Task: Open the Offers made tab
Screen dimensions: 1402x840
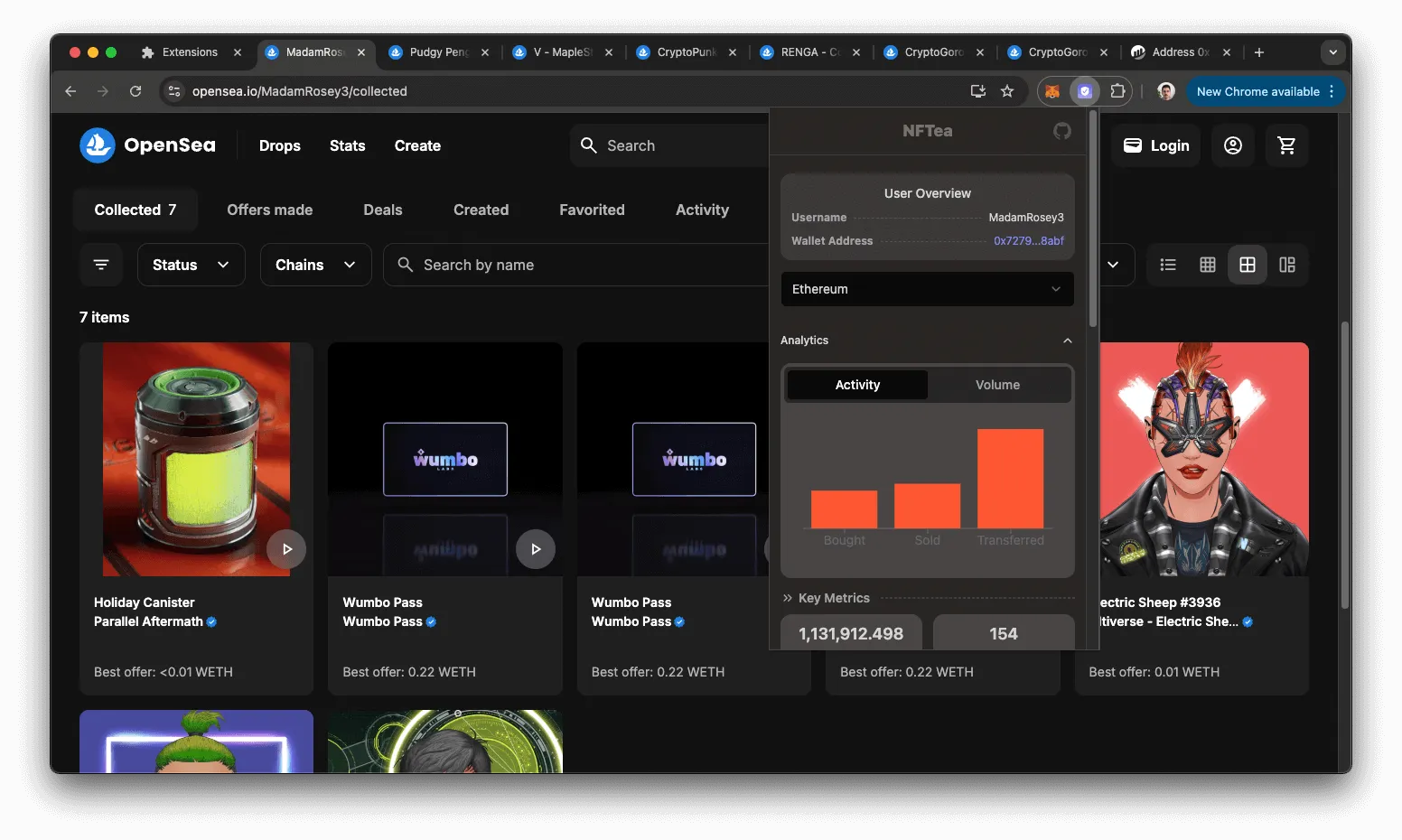Action: pos(270,210)
